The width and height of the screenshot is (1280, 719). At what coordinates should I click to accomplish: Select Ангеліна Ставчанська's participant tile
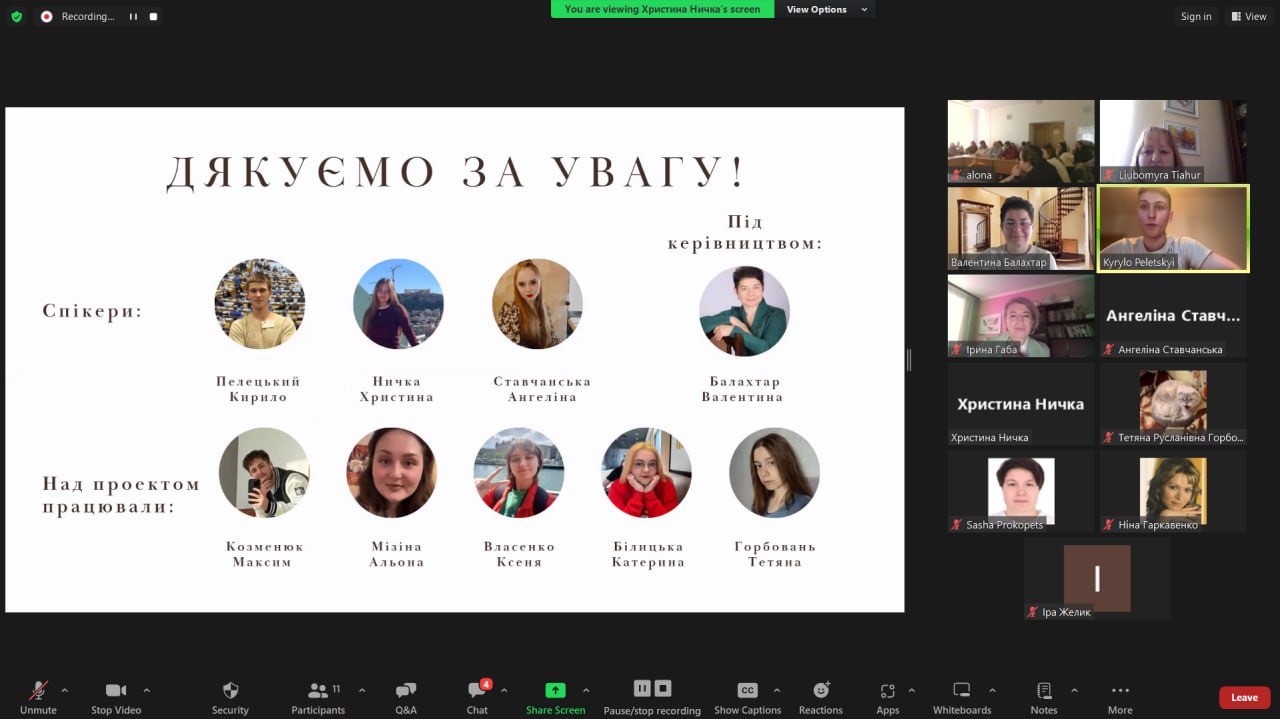click(1173, 316)
